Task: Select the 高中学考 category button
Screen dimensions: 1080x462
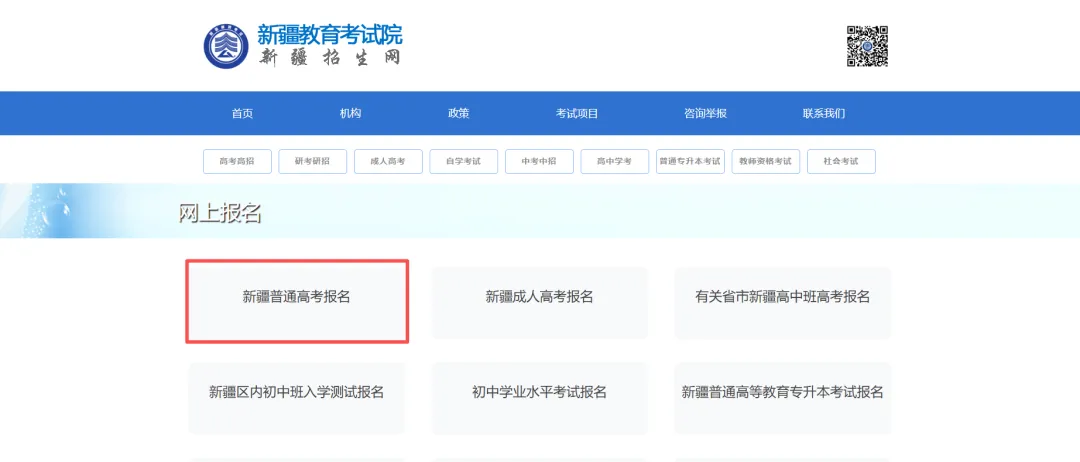Action: point(614,161)
